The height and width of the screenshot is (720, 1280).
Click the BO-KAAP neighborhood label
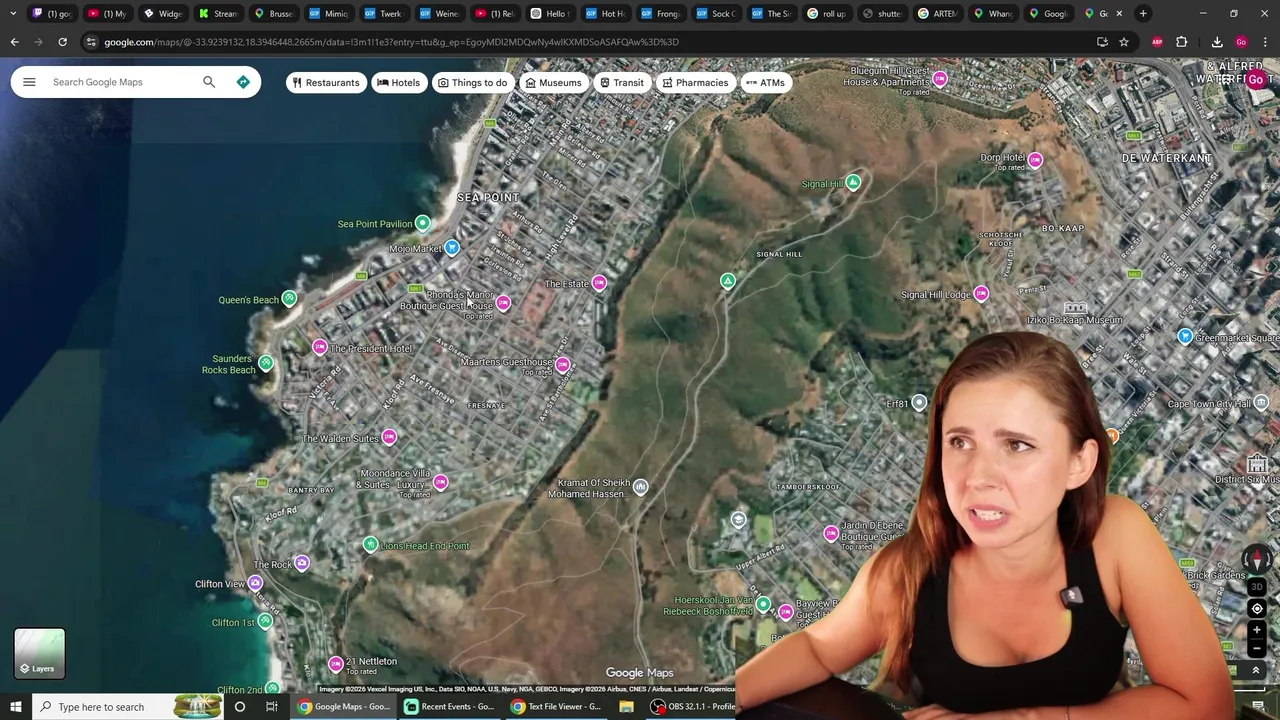coord(1063,229)
